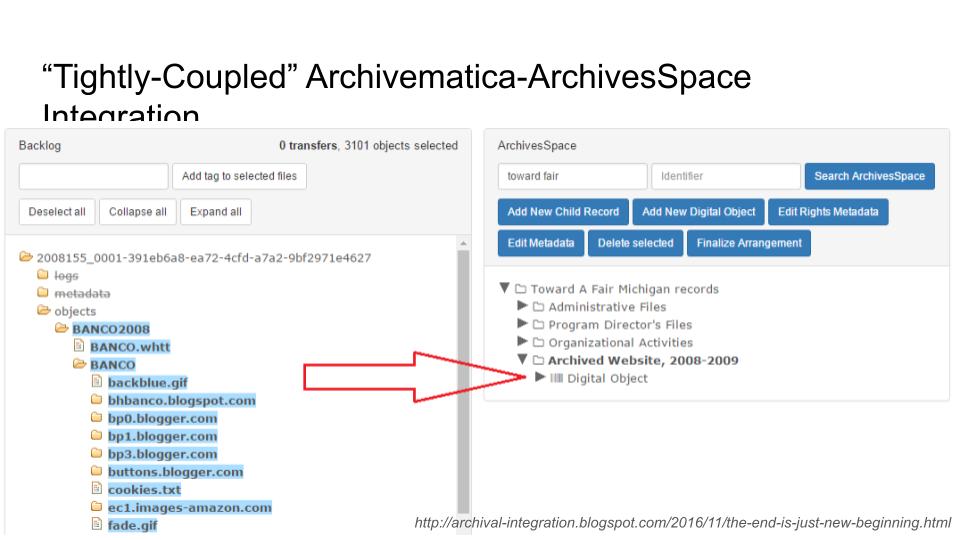The image size is (960, 540).
Task: Click the Add tag to selected files button
Action: (x=239, y=176)
